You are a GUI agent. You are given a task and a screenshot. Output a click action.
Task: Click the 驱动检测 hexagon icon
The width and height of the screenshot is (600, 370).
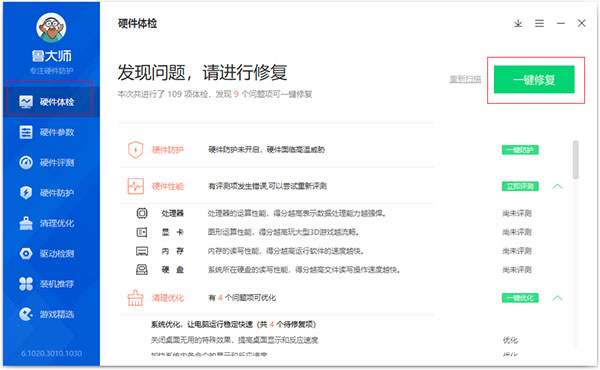point(26,253)
